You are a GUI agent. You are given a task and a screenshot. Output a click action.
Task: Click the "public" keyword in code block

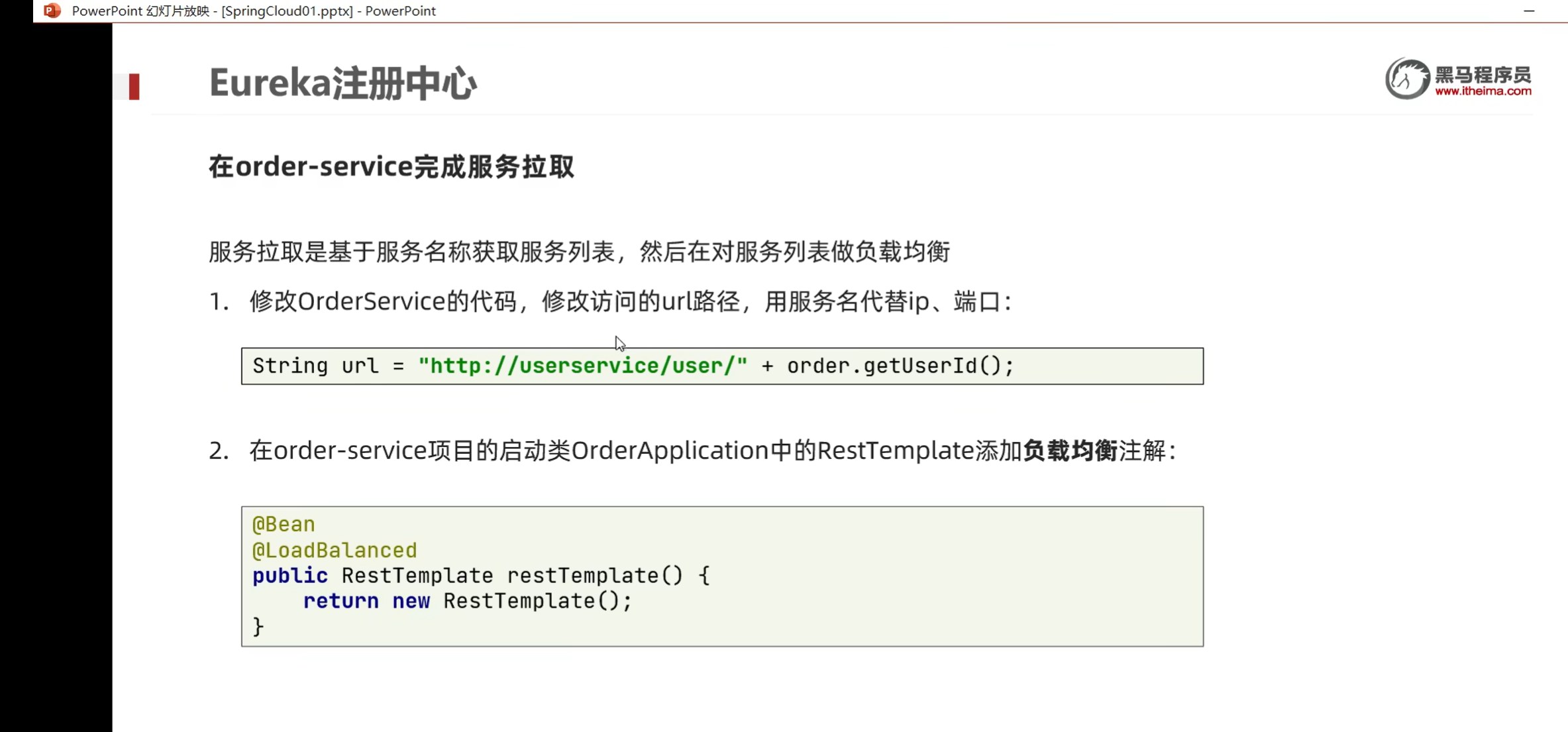[290, 575]
